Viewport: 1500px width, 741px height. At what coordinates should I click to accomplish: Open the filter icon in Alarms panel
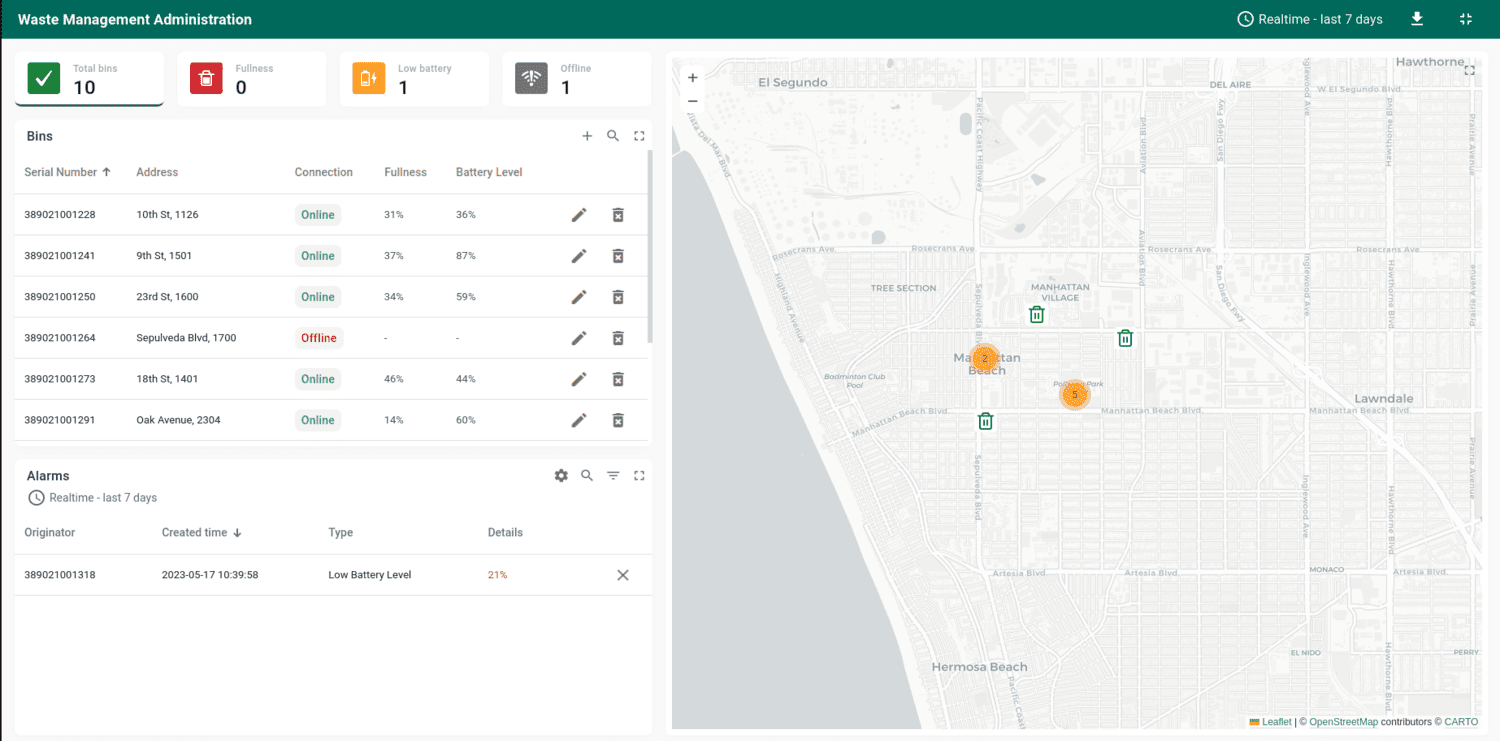coord(613,475)
